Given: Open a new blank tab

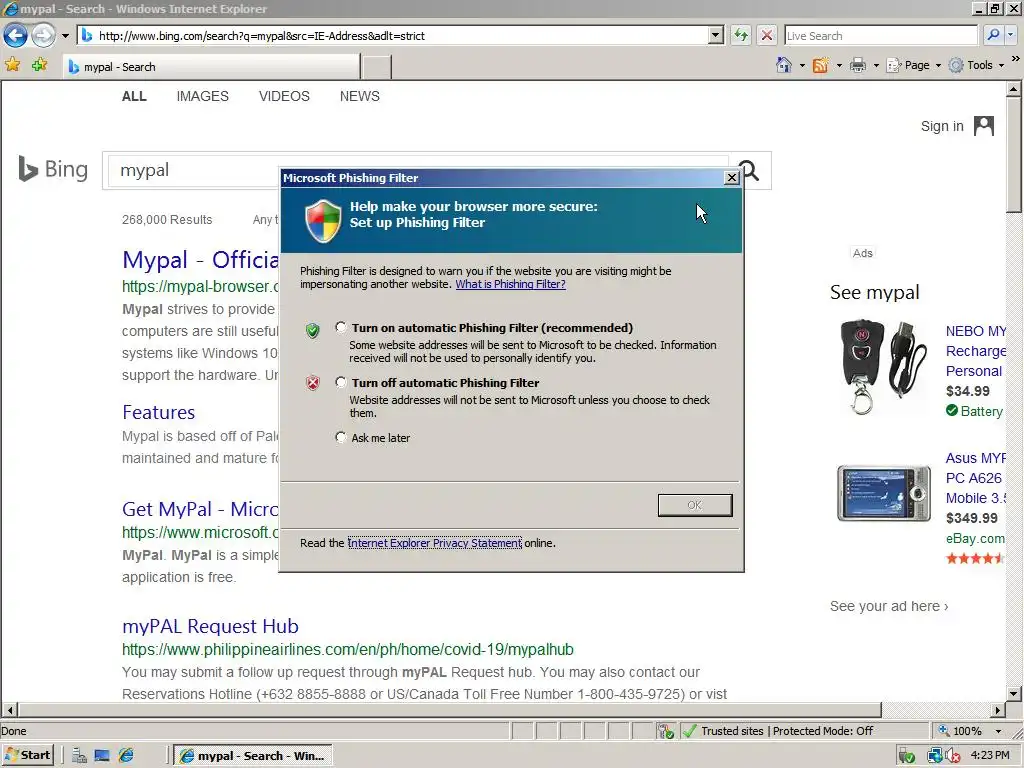Looking at the screenshot, I should pos(376,67).
